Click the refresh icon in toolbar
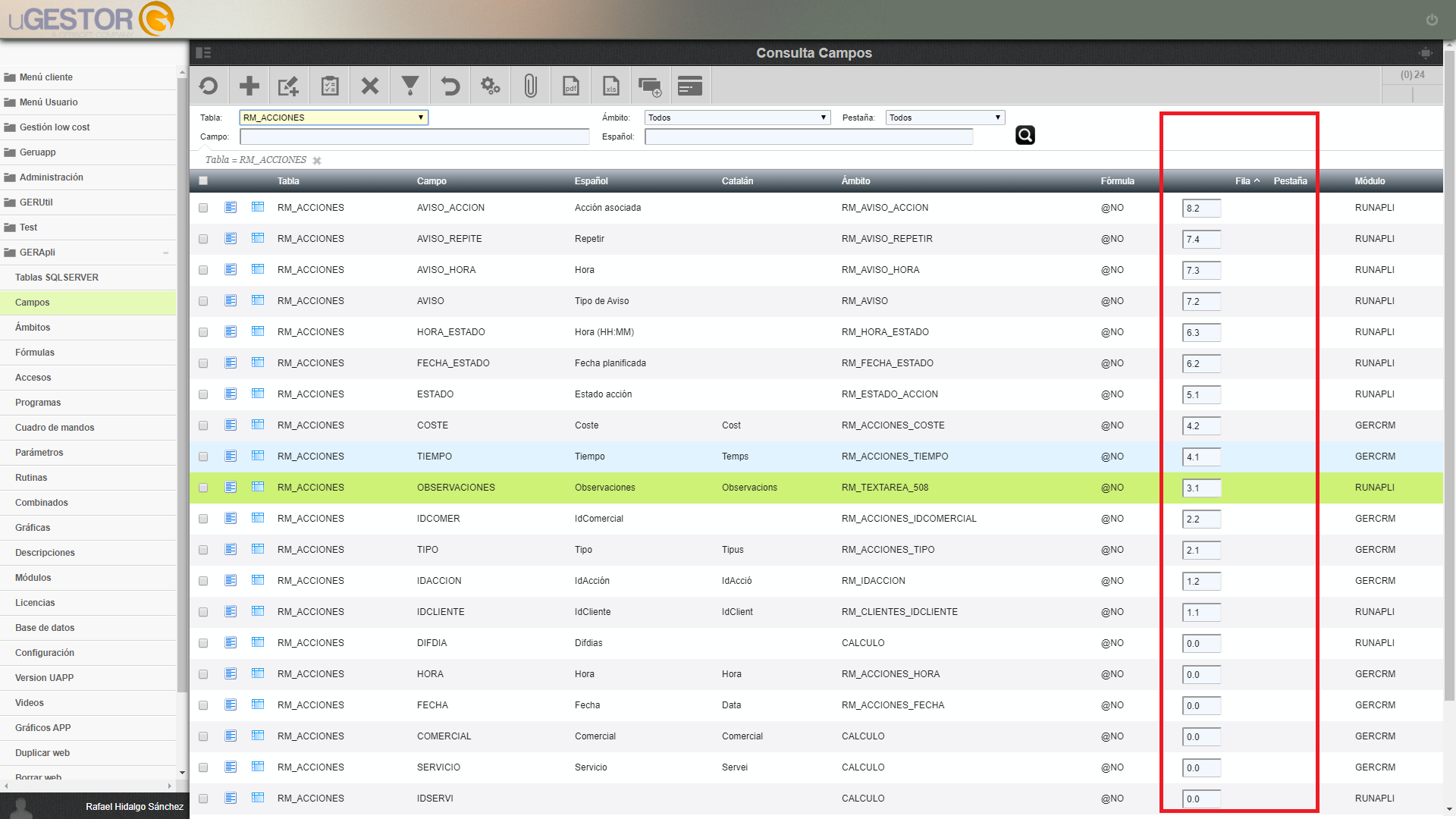This screenshot has width=1456, height=819. tap(209, 86)
